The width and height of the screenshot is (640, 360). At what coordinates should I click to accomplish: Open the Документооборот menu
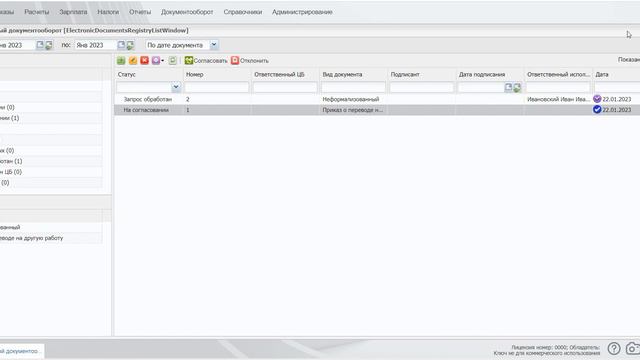(187, 12)
